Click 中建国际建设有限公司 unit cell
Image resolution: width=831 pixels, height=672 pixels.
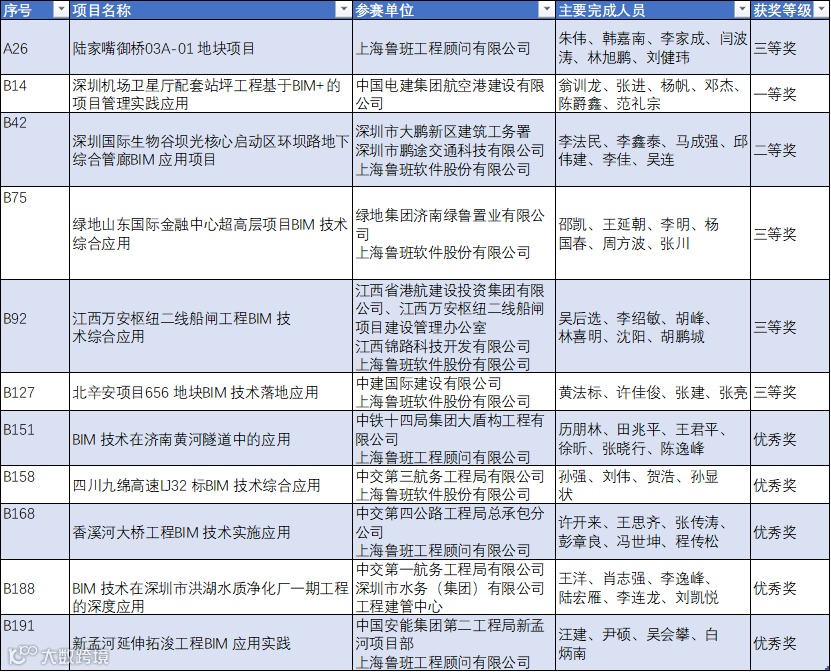[x=454, y=392]
